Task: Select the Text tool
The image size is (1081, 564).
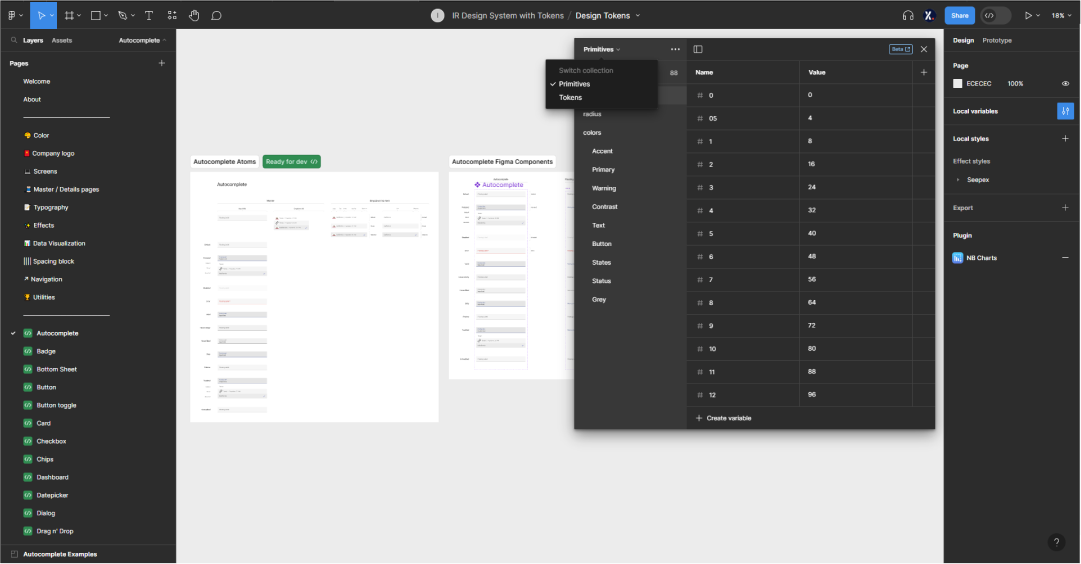Action: (149, 16)
